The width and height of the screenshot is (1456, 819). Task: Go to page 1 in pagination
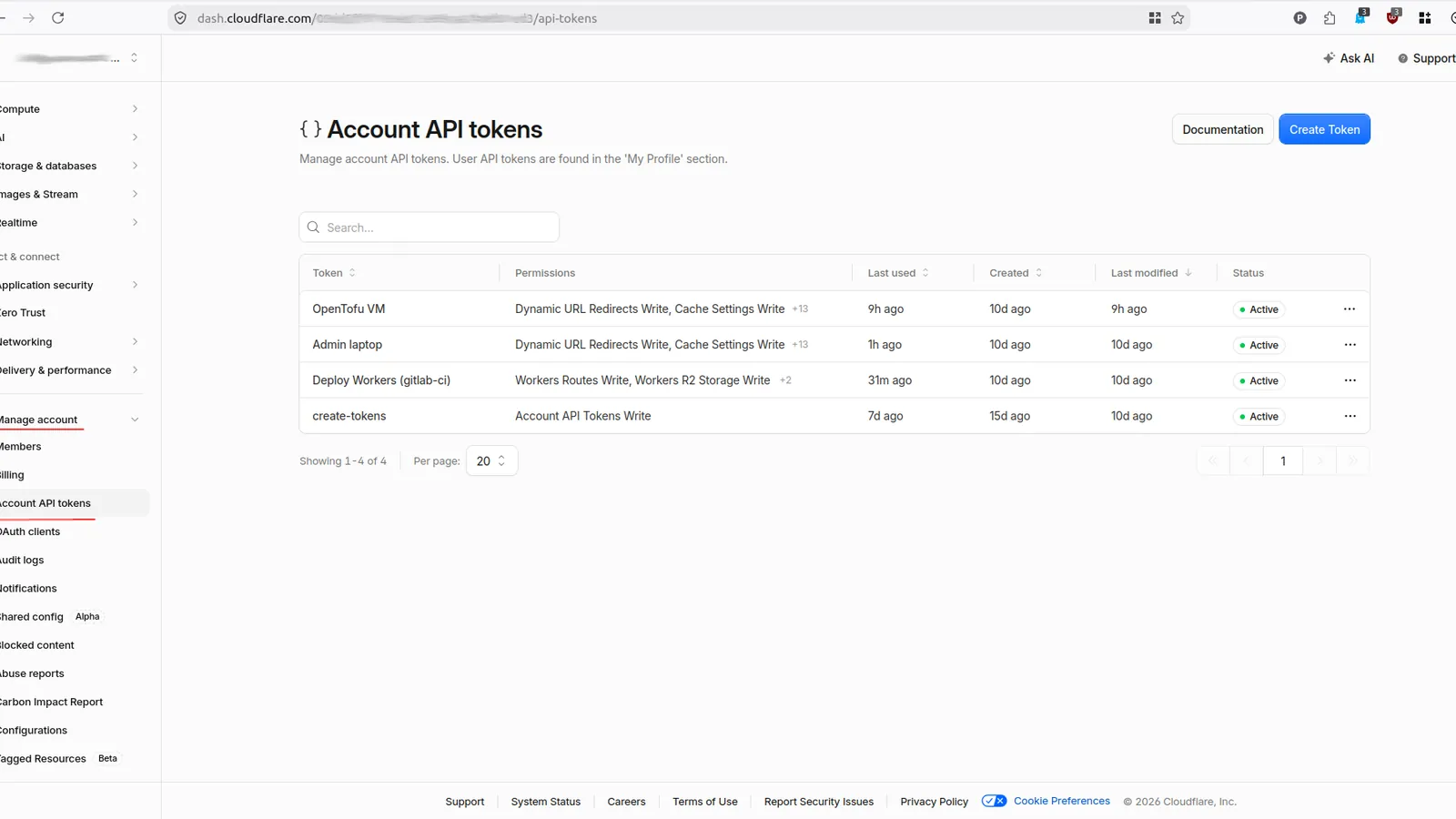pos(1283,461)
